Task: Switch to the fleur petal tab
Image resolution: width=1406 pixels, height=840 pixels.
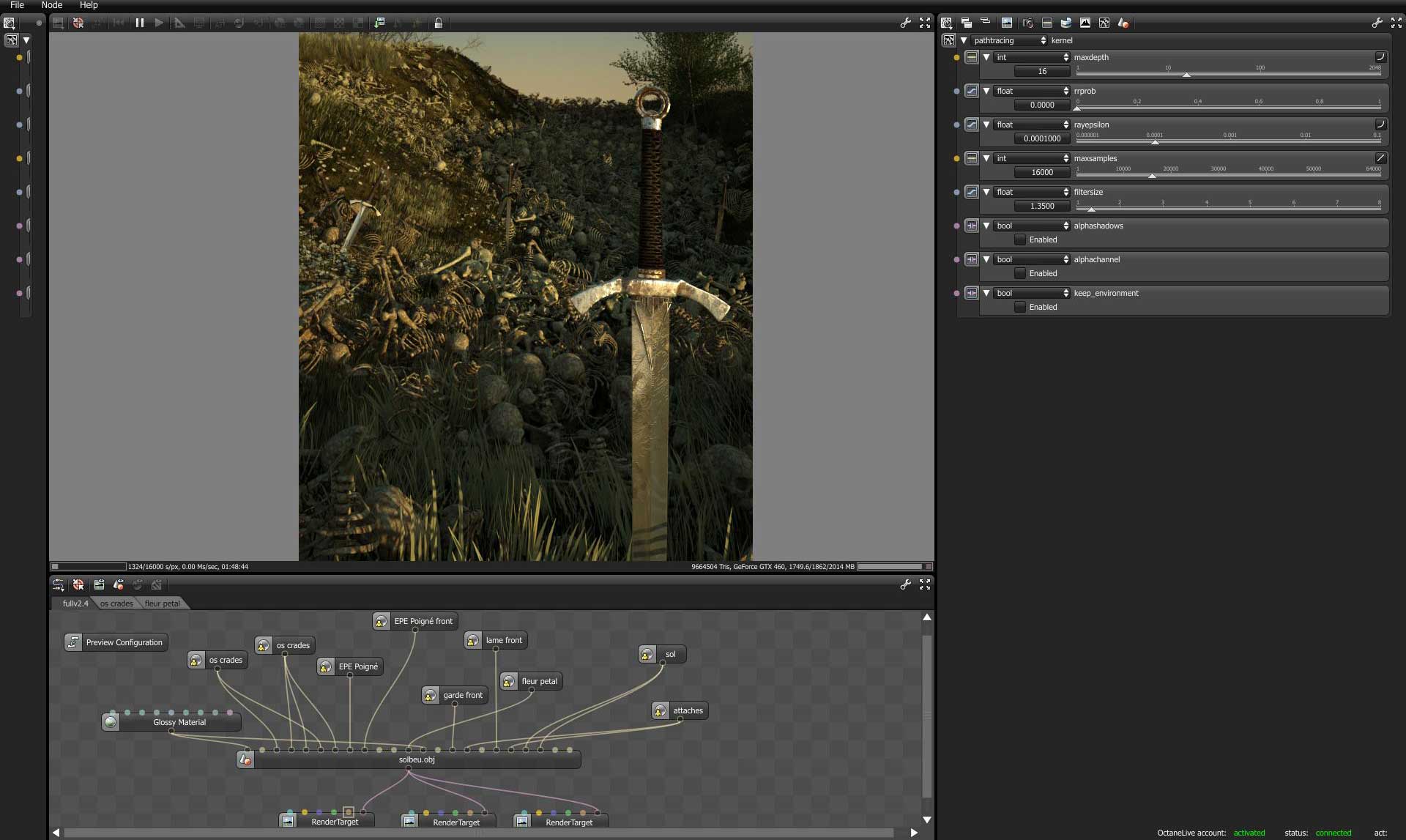Action: click(x=162, y=603)
